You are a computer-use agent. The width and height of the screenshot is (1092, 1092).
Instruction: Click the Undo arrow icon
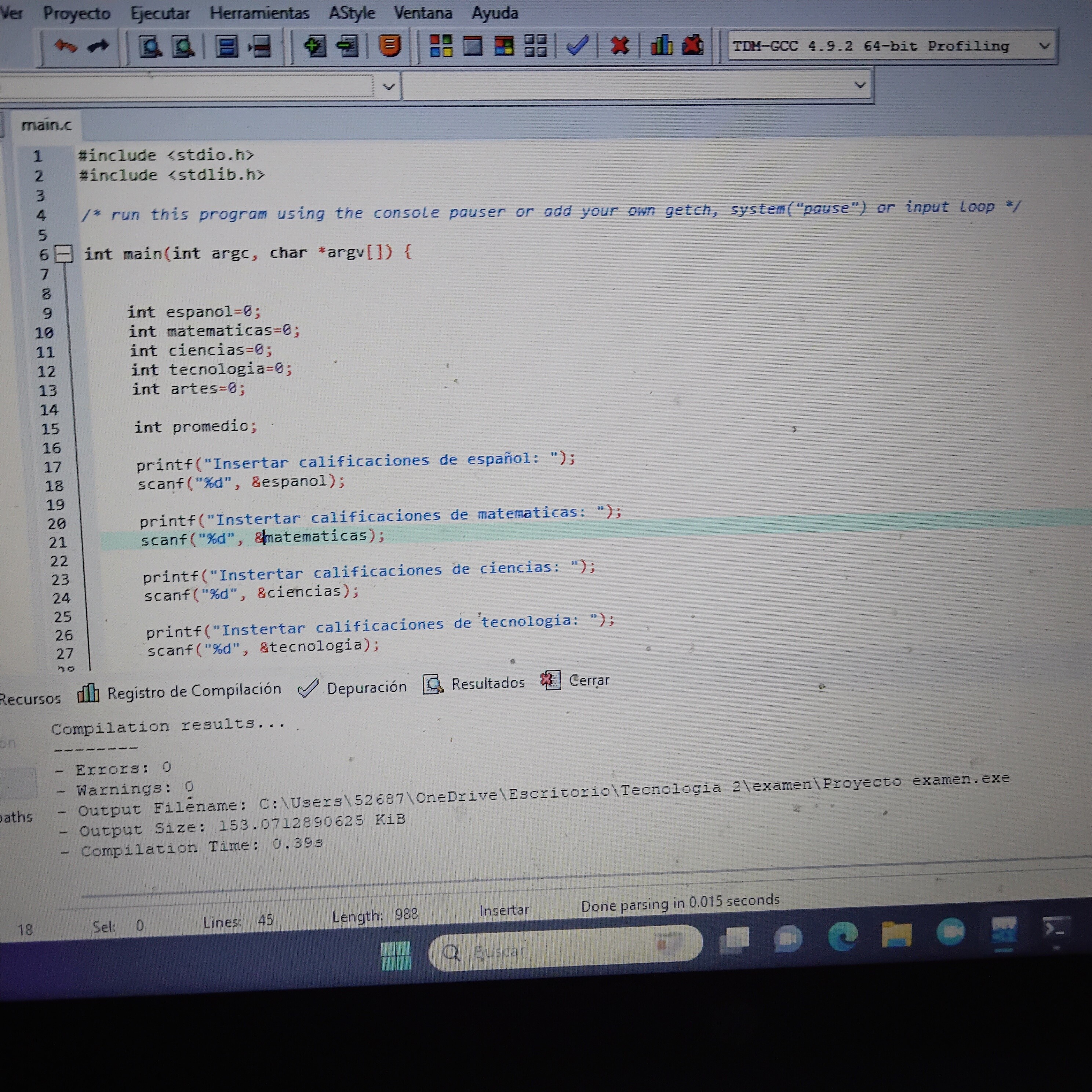66,45
